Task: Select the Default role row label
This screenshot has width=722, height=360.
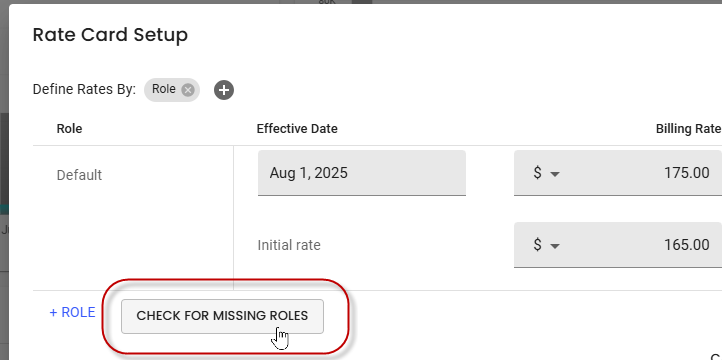Action: 79,175
